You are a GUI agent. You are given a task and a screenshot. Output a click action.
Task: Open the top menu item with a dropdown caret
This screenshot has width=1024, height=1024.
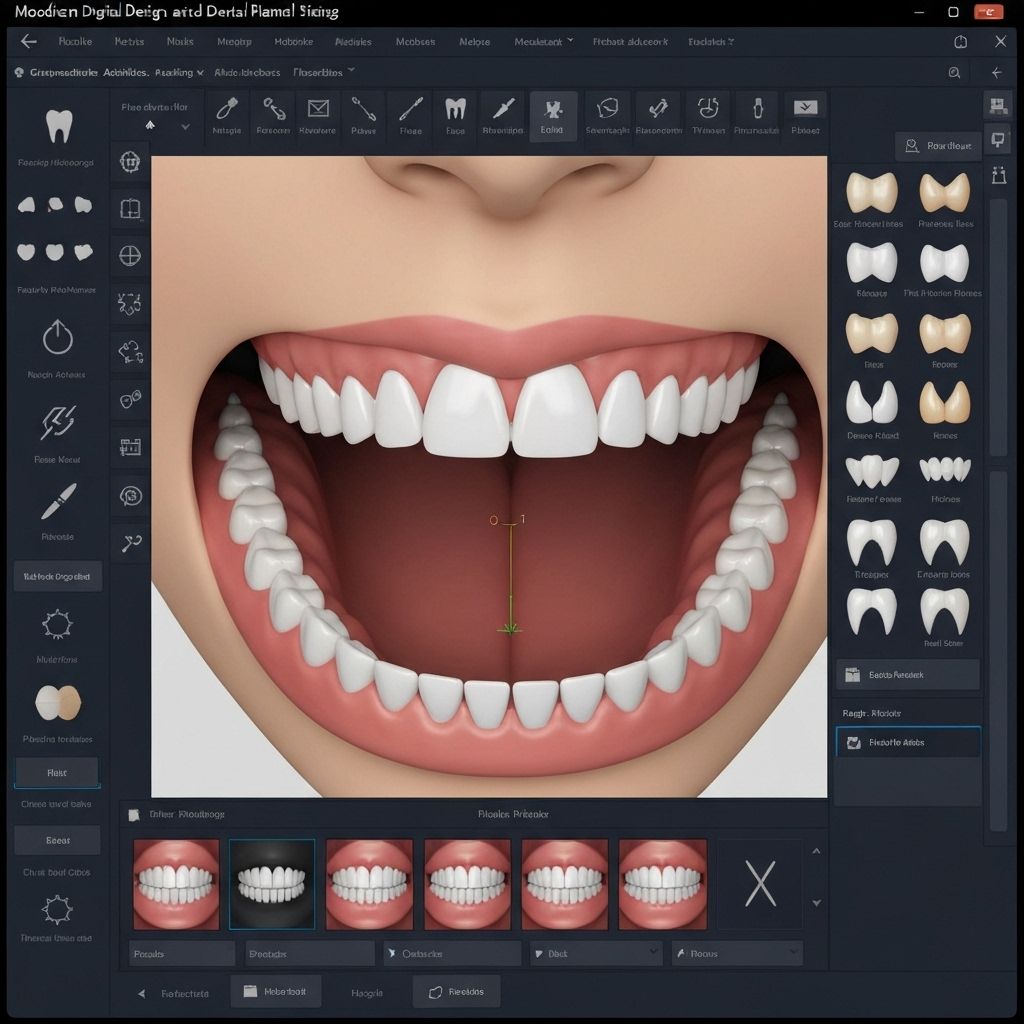point(544,42)
